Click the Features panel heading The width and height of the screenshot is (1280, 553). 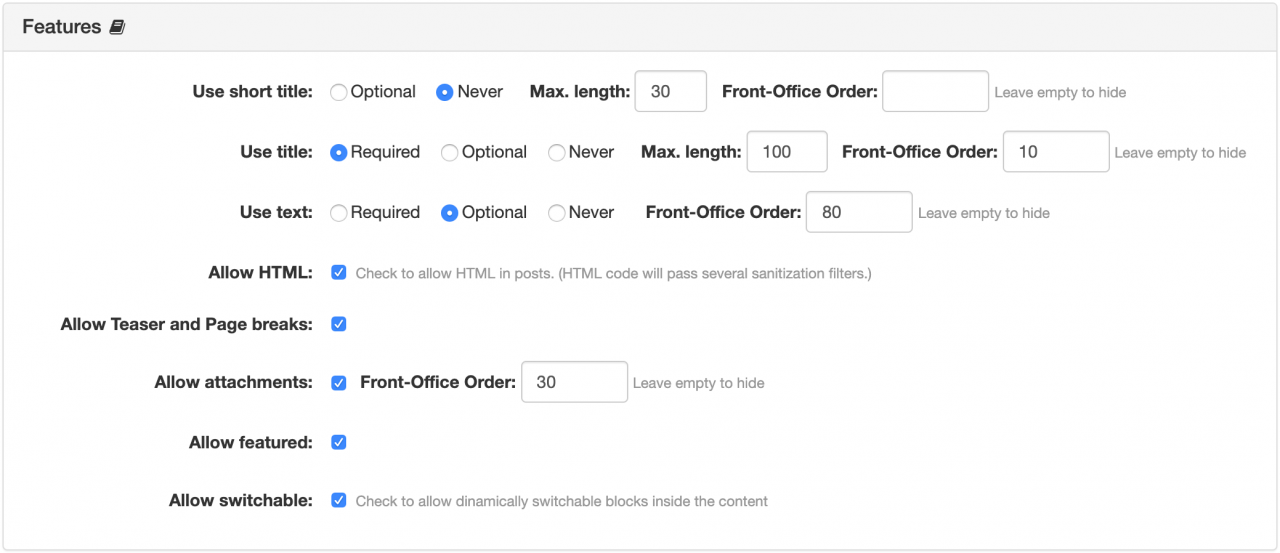62,27
